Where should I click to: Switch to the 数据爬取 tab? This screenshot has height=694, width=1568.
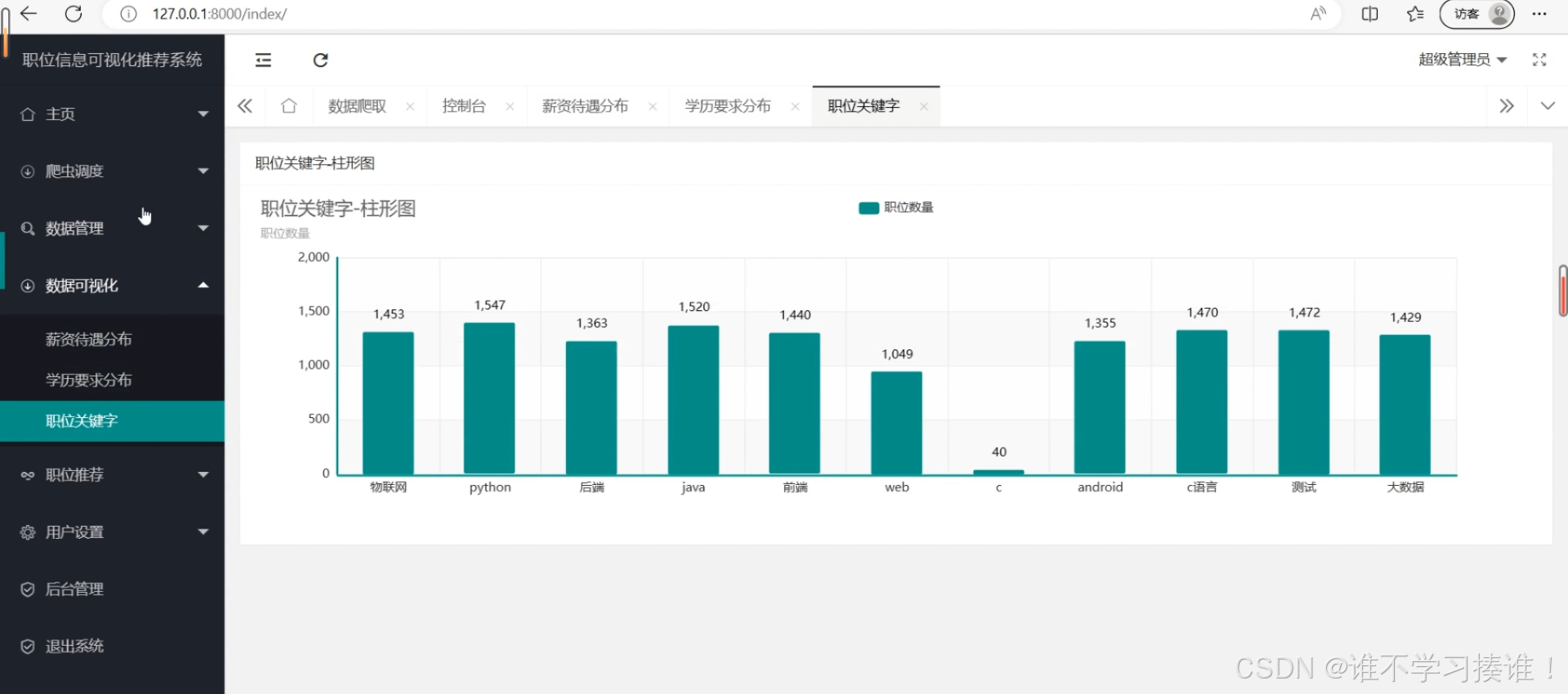[357, 106]
